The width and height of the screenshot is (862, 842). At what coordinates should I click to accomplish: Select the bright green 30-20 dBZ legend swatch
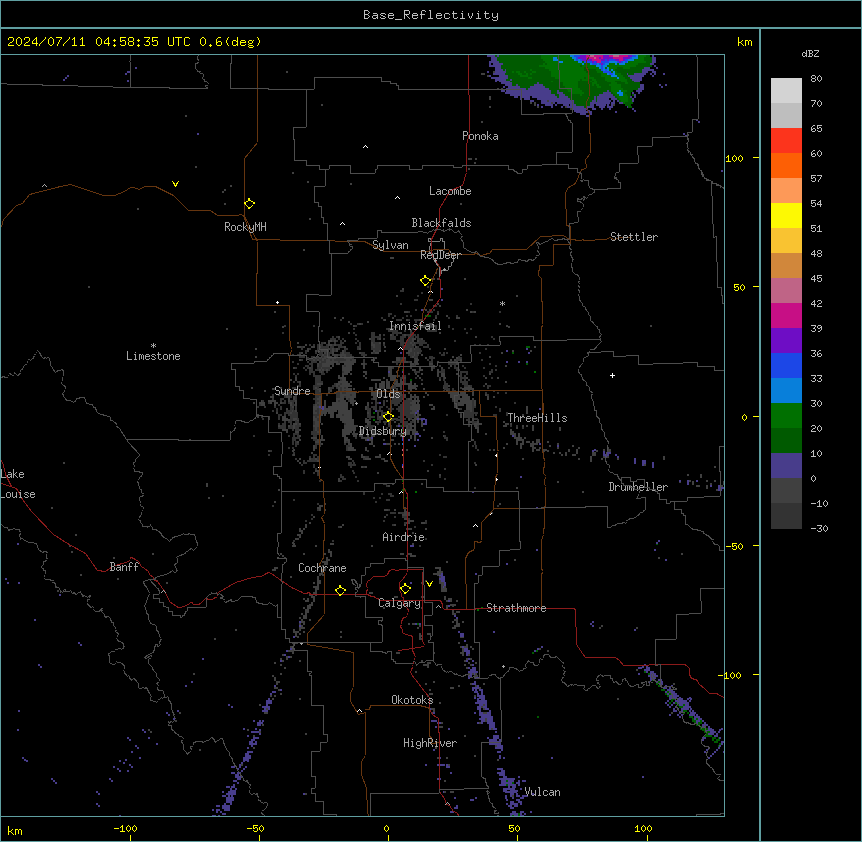(786, 416)
